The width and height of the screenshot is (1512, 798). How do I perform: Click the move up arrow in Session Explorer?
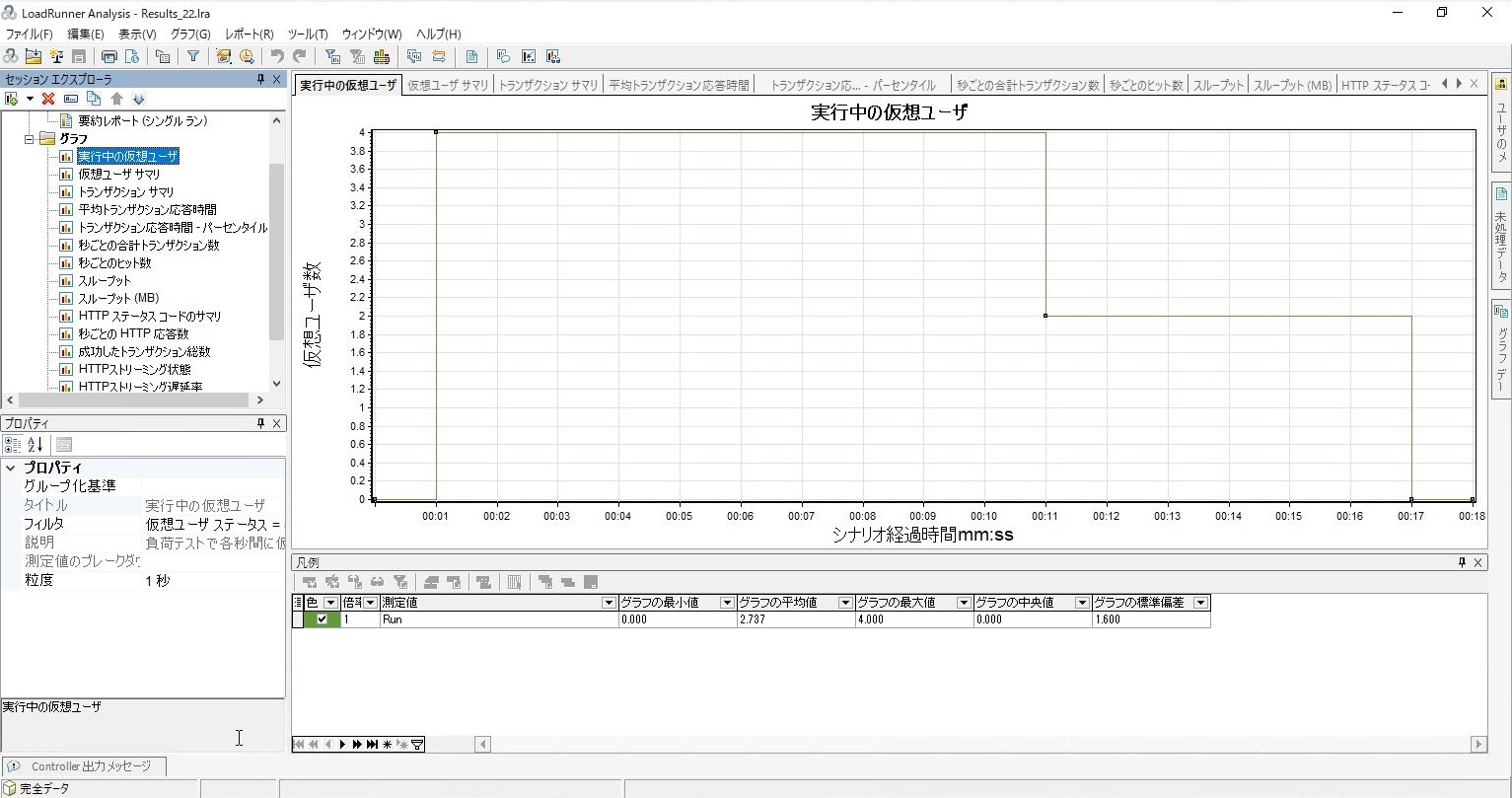coord(116,99)
